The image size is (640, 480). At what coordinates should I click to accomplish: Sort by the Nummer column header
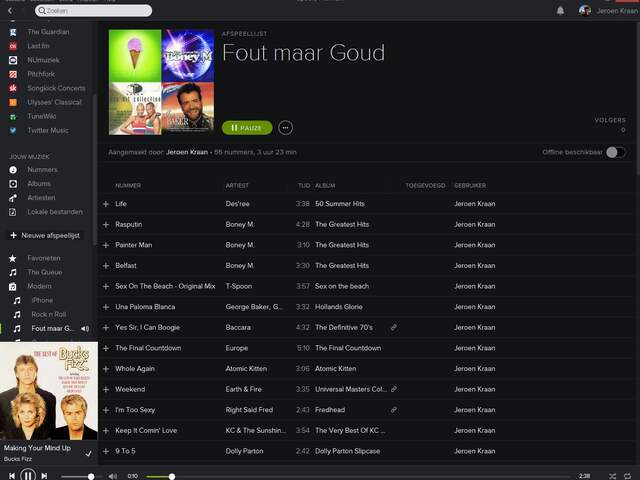click(x=128, y=185)
